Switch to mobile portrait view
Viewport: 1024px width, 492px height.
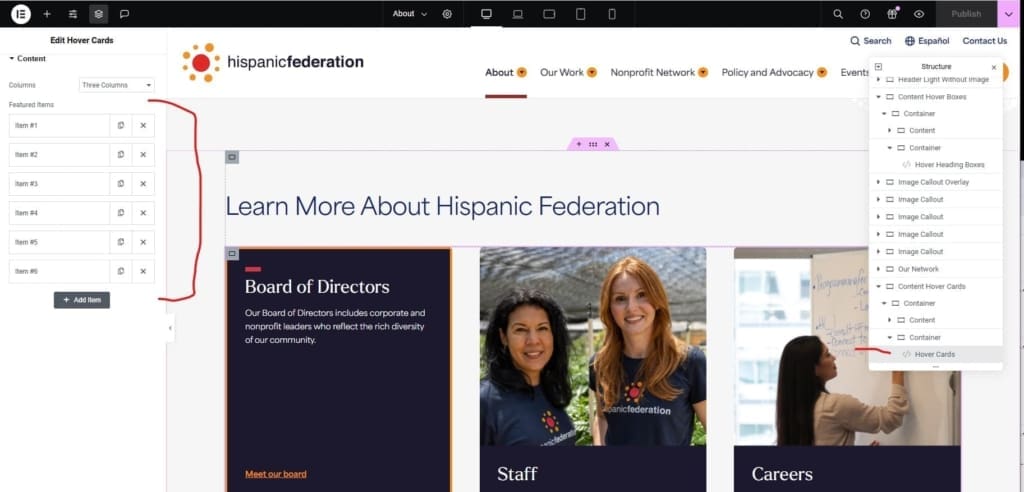pos(612,14)
